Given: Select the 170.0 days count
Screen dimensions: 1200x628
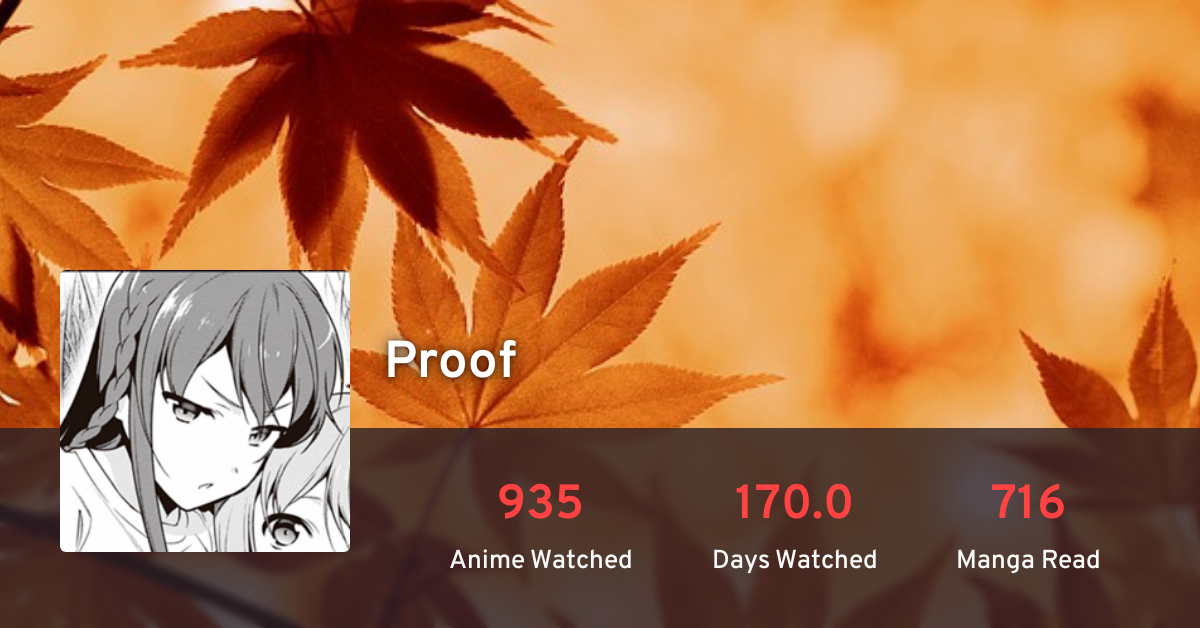Looking at the screenshot, I should (794, 502).
